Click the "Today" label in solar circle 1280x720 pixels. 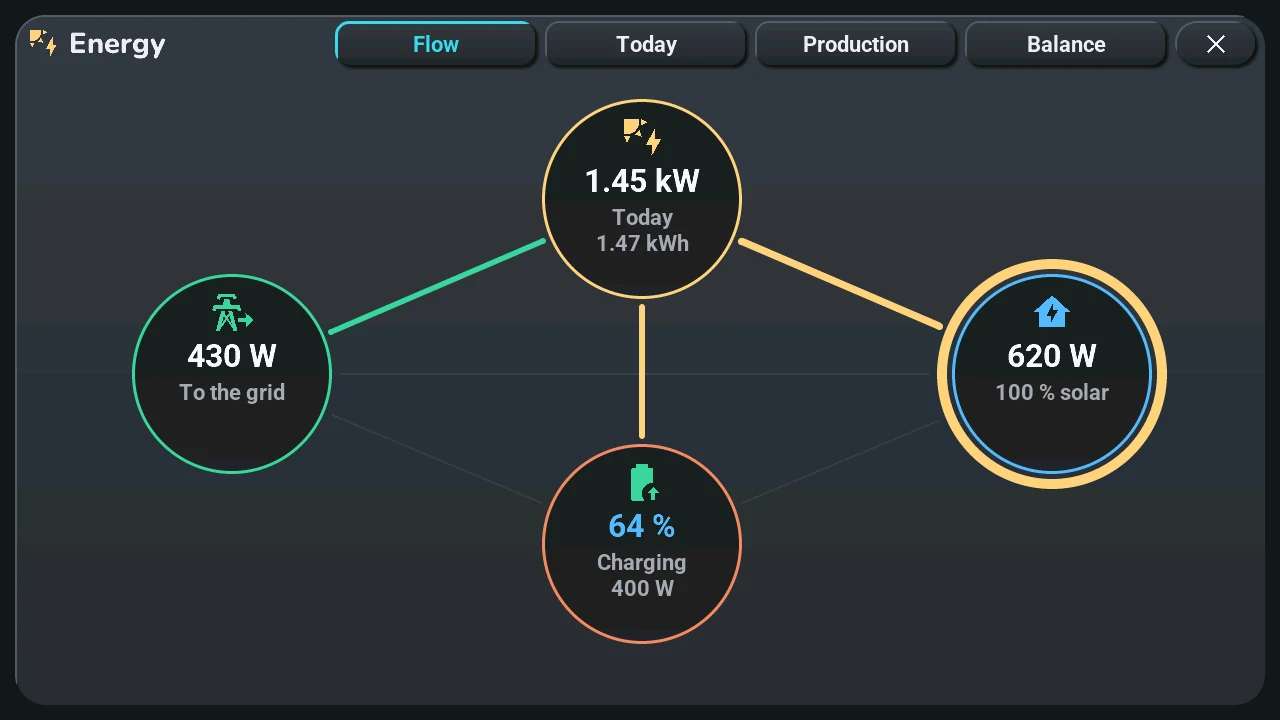pyautogui.click(x=642, y=217)
